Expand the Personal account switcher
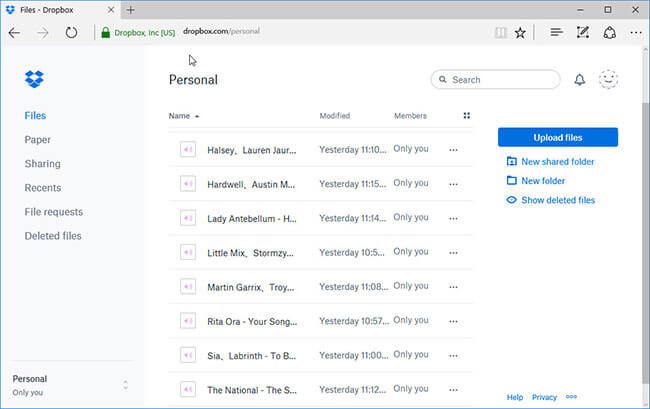650x409 pixels. 125,385
